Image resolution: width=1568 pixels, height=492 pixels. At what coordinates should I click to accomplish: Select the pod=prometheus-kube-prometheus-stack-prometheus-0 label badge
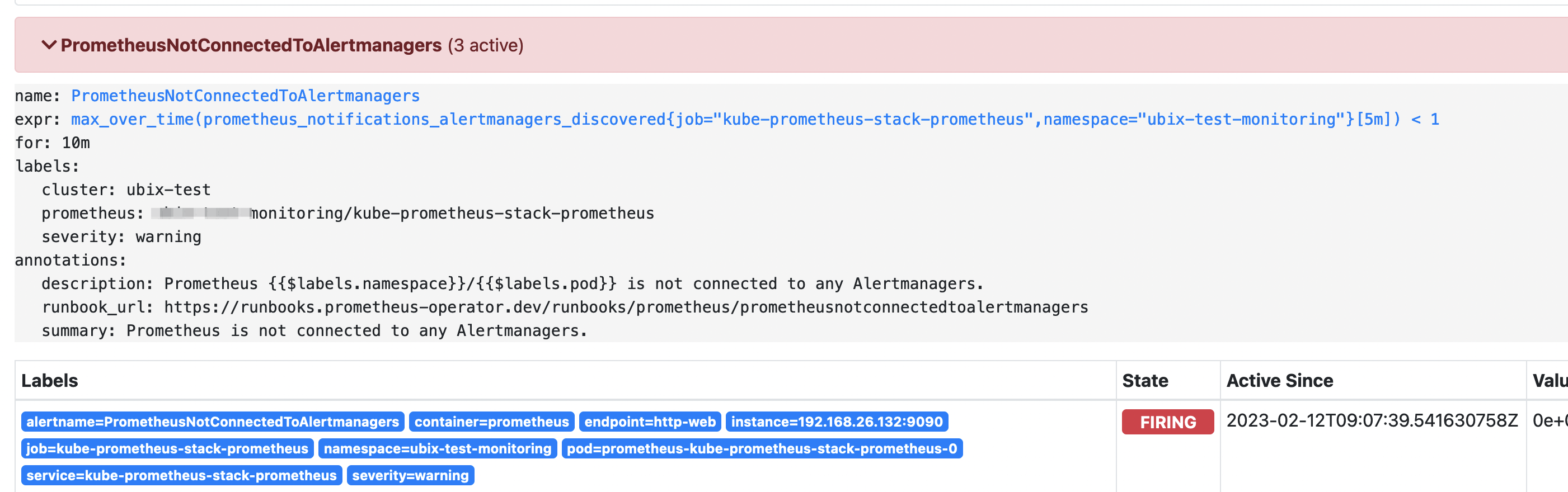(764, 448)
